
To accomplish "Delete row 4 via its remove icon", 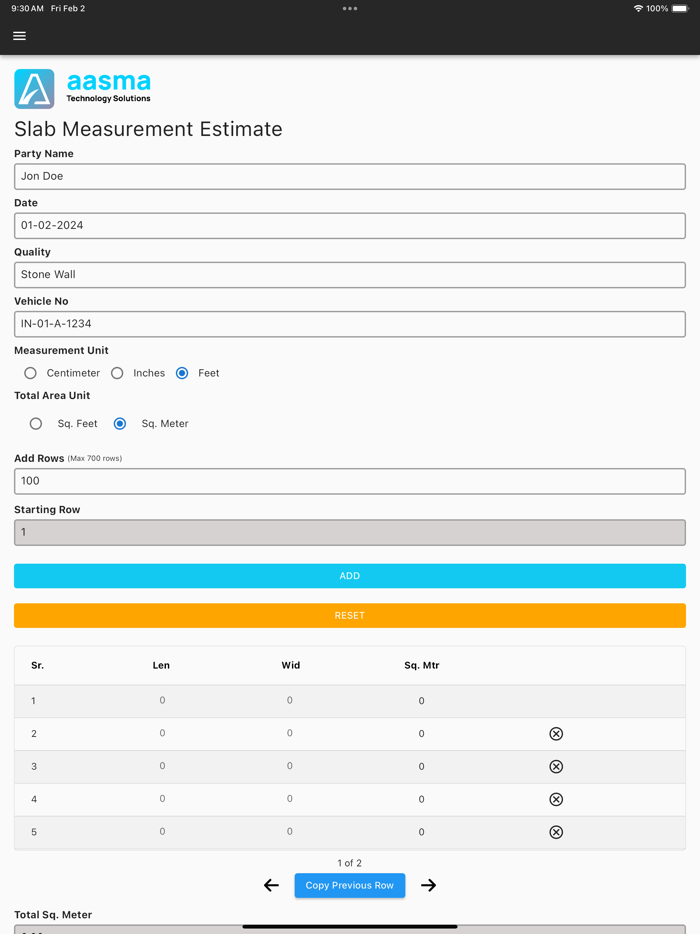I will tap(556, 799).
